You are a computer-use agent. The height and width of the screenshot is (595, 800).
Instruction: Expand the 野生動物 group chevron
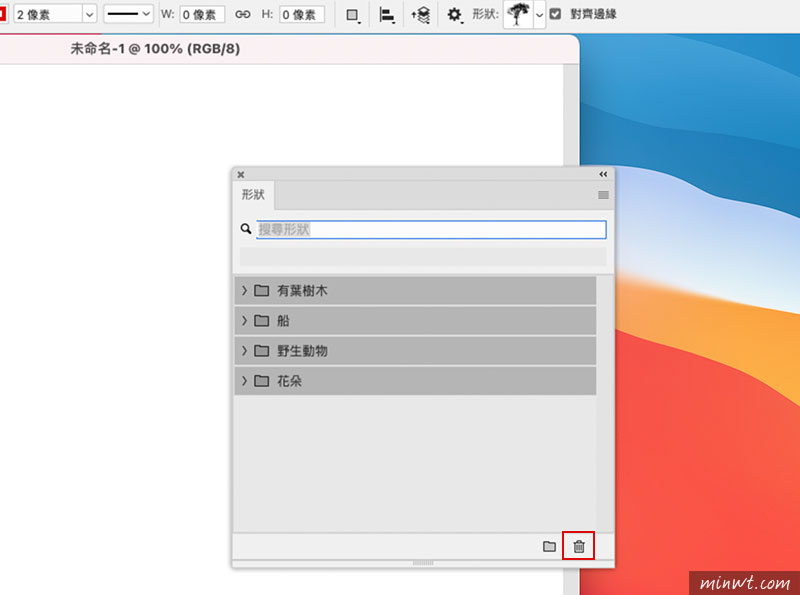point(244,351)
